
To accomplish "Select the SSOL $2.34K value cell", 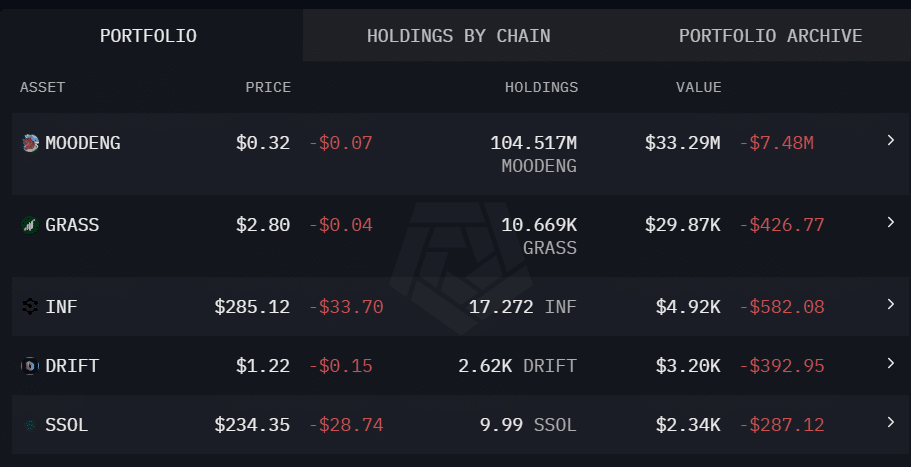I will 688,425.
